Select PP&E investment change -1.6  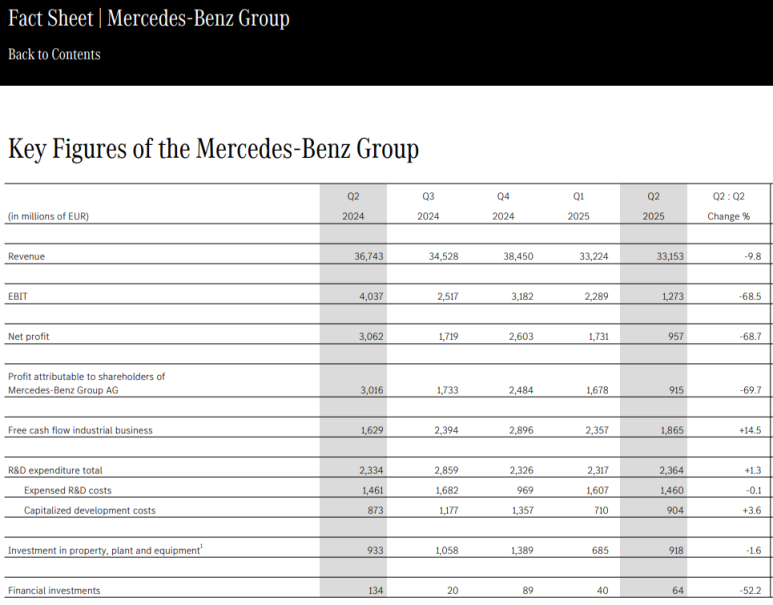753,550
